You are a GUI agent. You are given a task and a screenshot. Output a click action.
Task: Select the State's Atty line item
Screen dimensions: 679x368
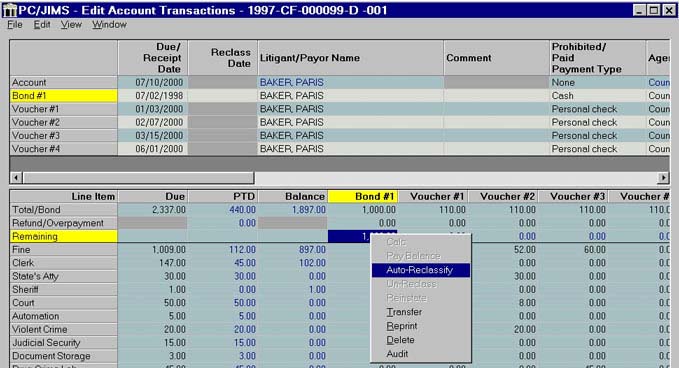[64, 276]
